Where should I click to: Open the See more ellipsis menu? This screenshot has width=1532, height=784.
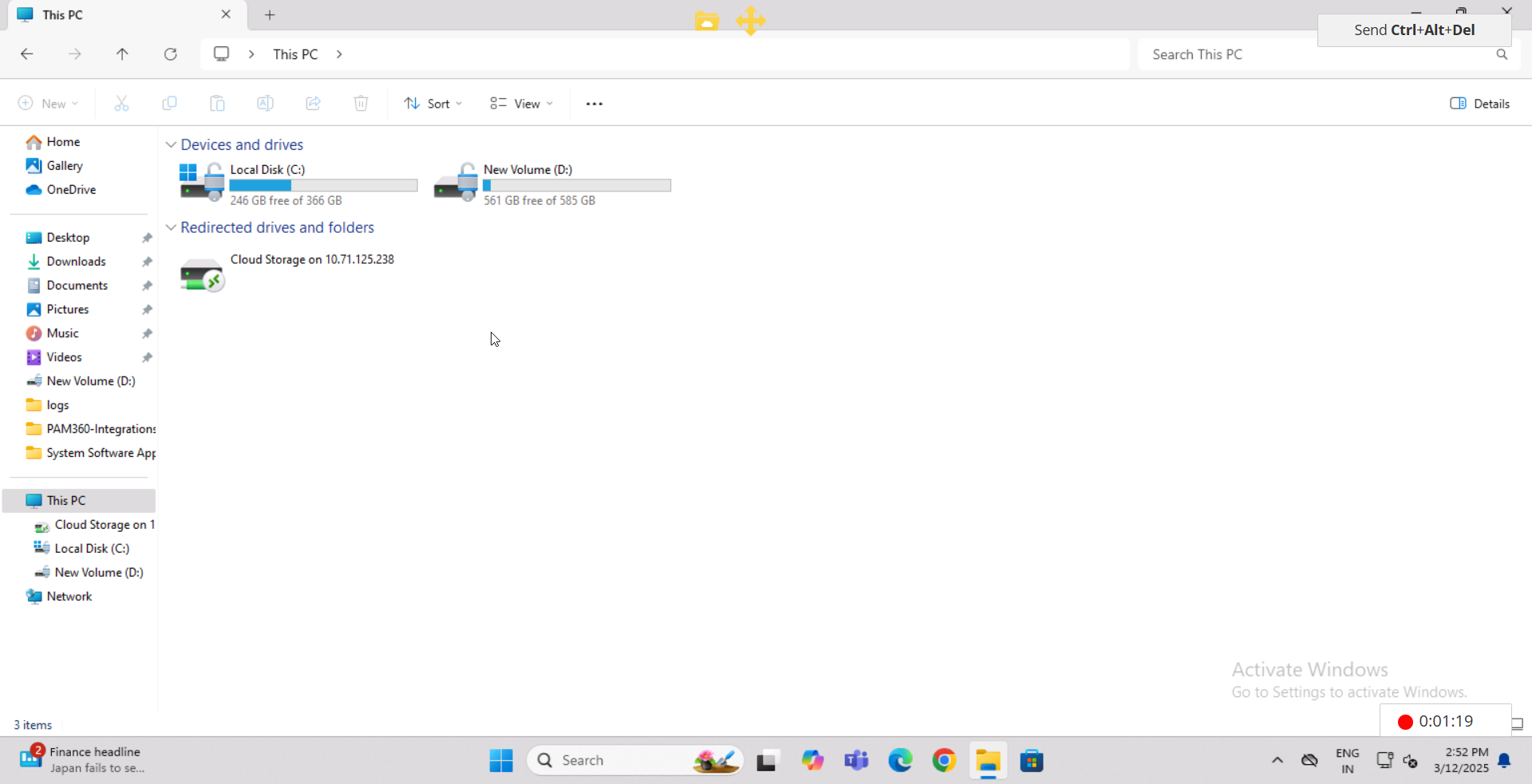click(594, 103)
